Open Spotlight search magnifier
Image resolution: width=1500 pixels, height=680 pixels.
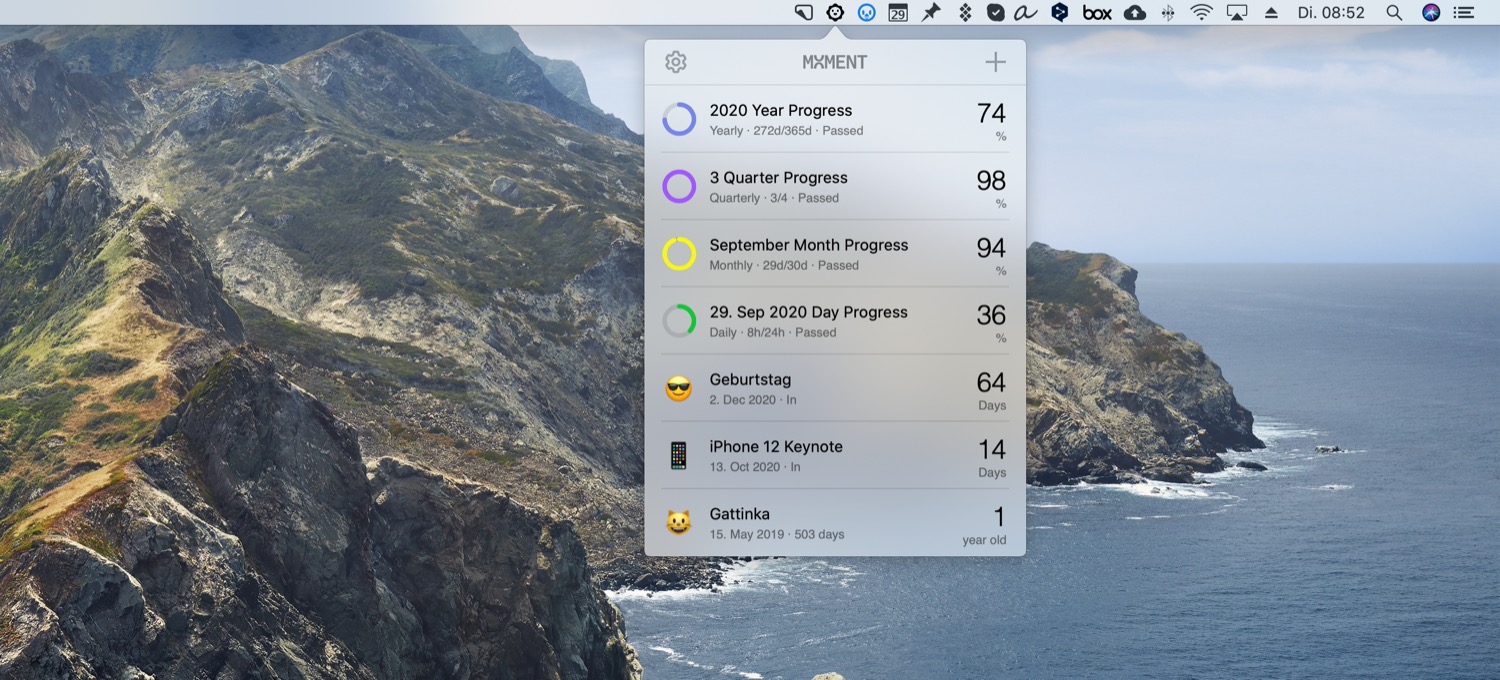pyautogui.click(x=1393, y=13)
